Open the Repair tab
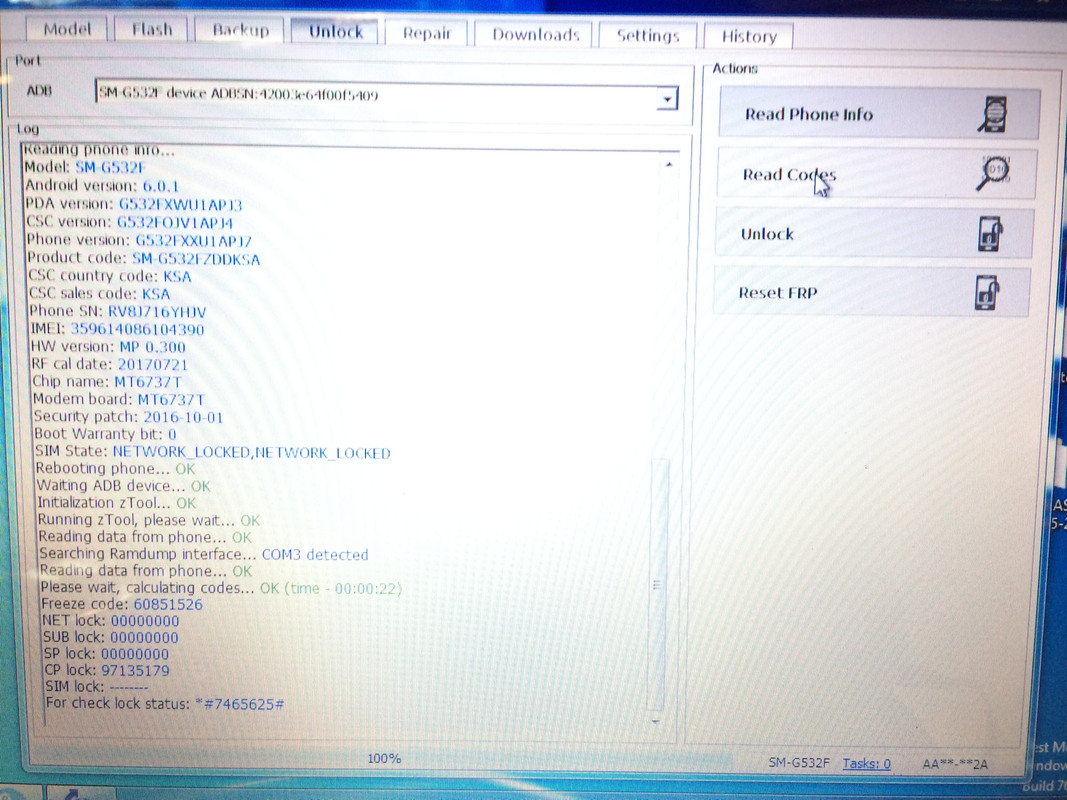 [427, 33]
